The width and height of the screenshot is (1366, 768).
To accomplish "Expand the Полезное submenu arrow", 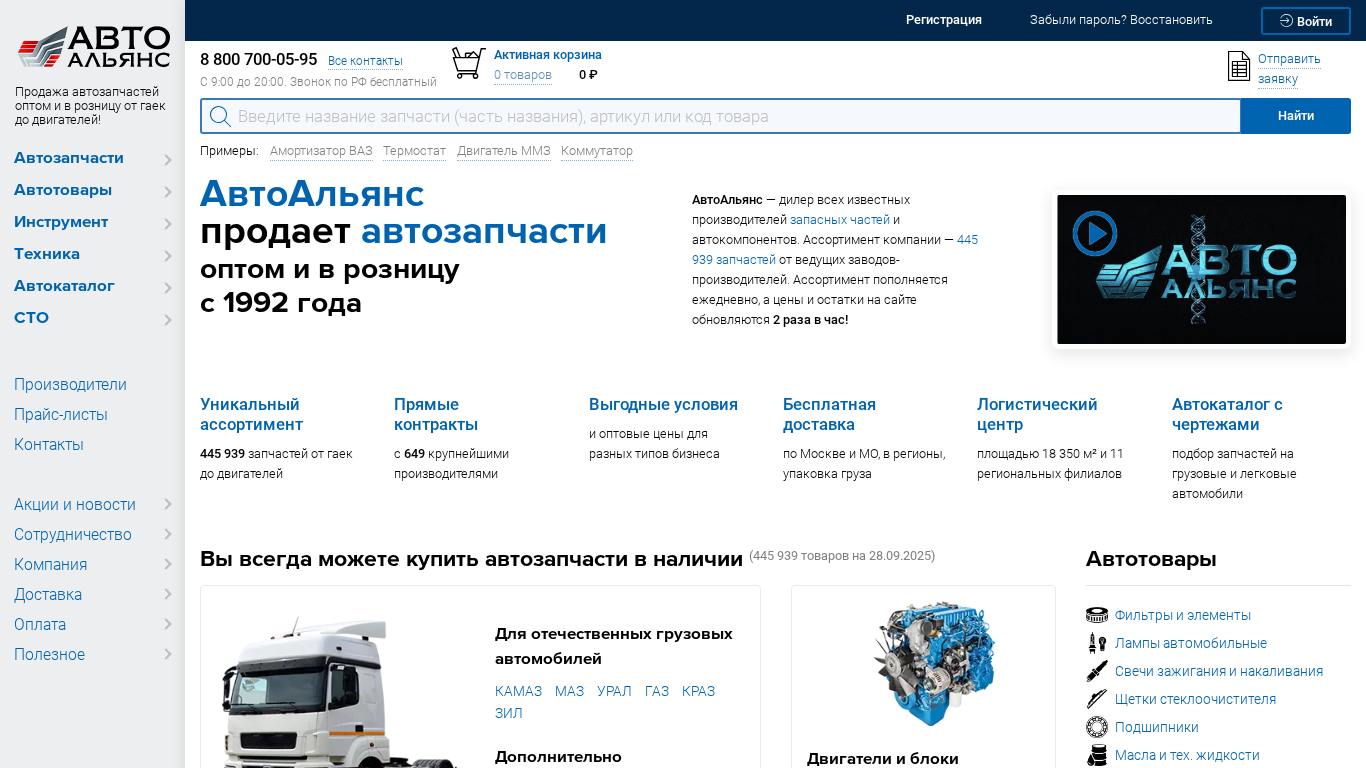I will tap(168, 655).
